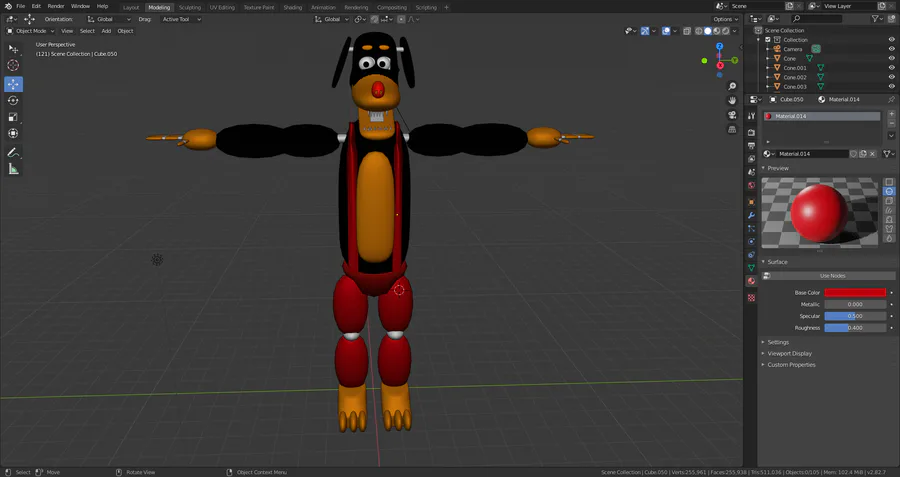Open the Modifiers wrench tab

click(751, 215)
